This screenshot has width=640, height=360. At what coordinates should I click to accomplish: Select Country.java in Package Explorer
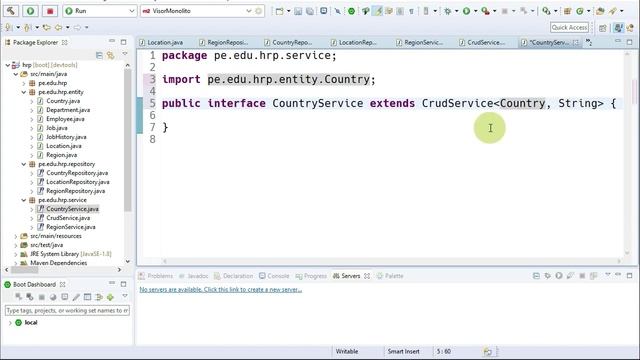63,101
